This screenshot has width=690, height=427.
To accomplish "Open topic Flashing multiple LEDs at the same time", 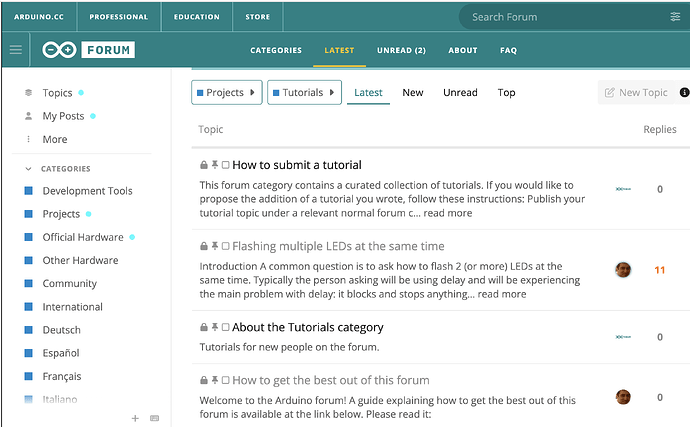I will (x=338, y=246).
